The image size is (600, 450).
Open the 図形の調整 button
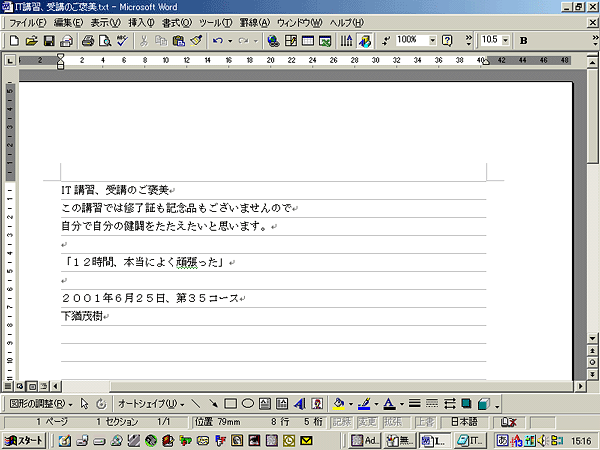click(x=40, y=404)
